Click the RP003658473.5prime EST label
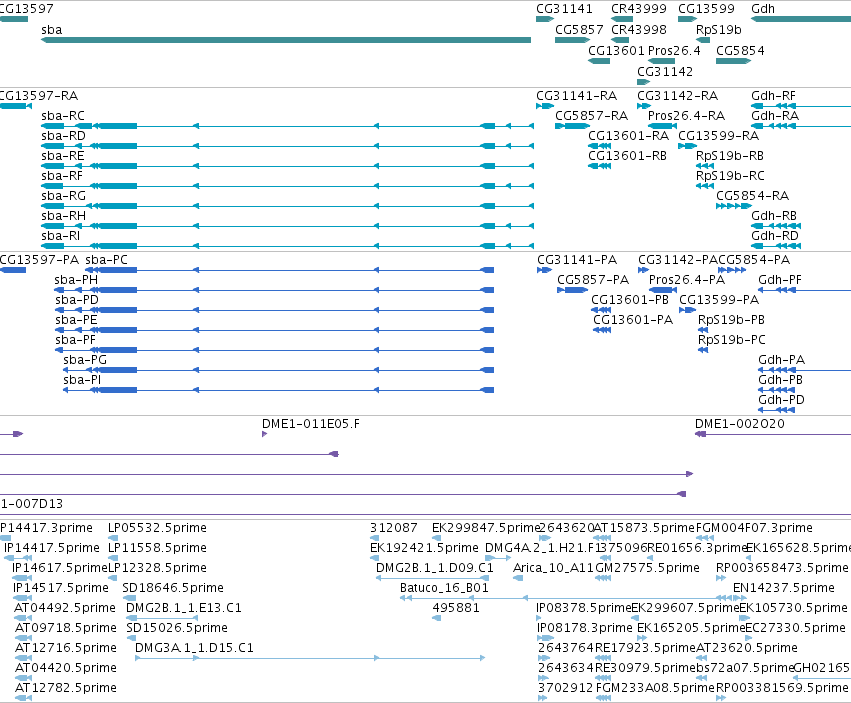Screen dimensions: 851x703 pyautogui.click(x=782, y=568)
